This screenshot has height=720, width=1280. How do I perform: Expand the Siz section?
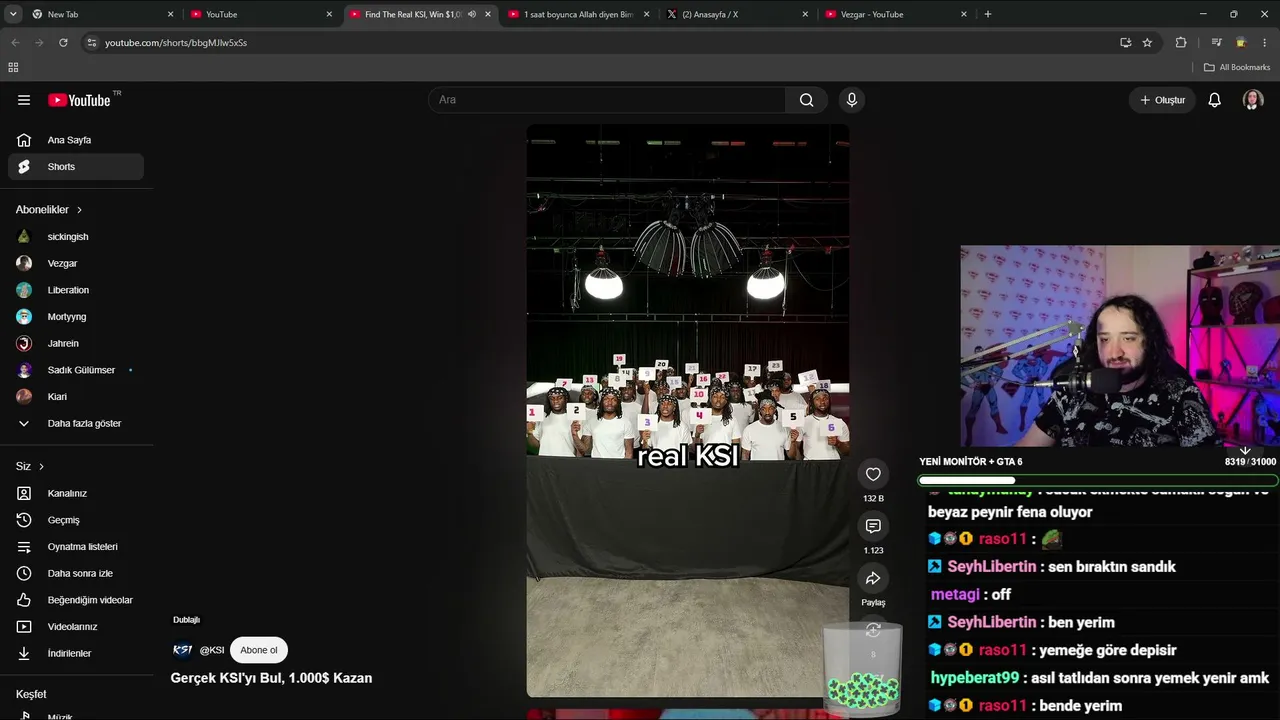(30, 466)
